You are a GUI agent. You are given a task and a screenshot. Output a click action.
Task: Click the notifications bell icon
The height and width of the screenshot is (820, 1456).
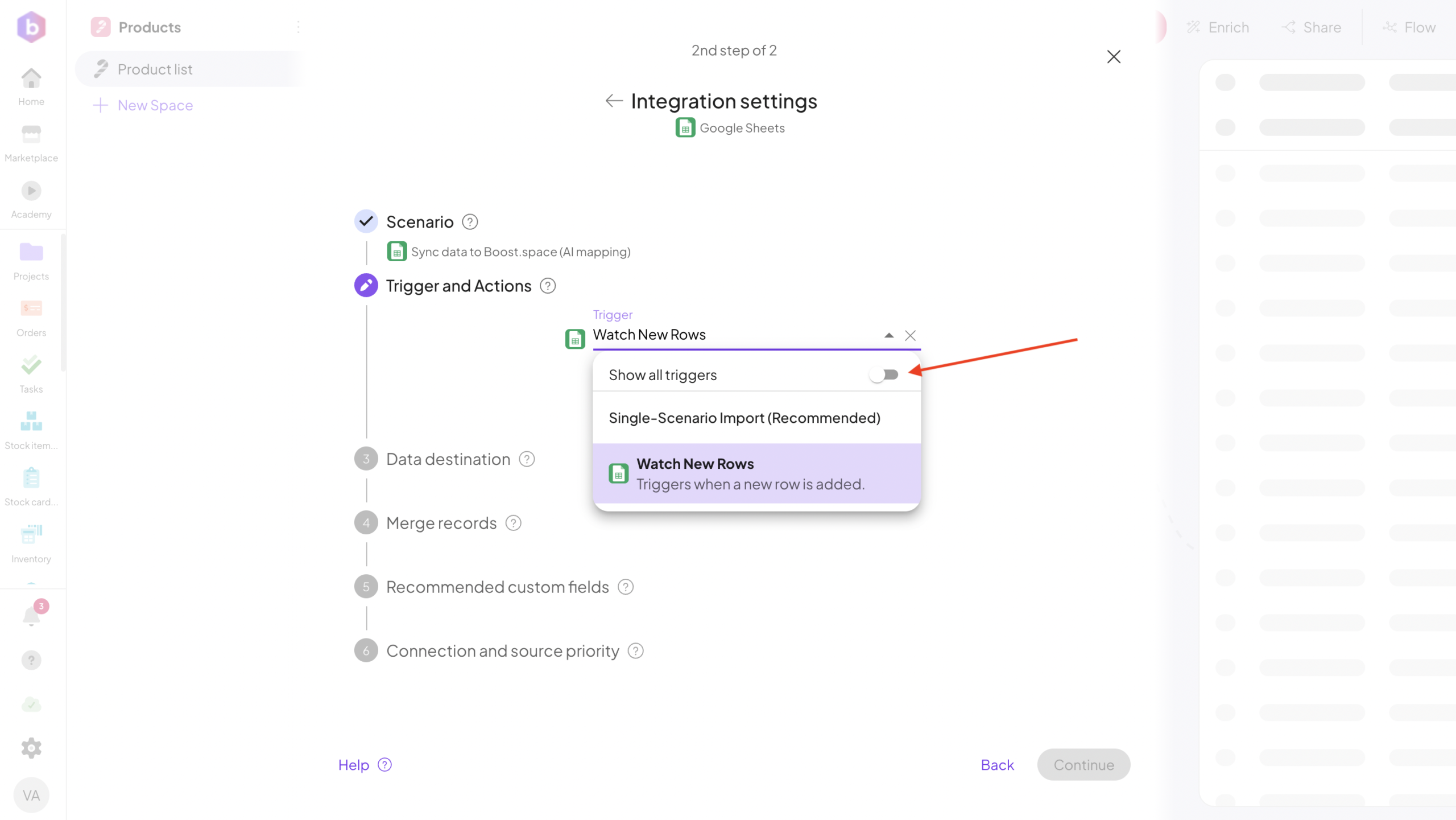click(31, 616)
